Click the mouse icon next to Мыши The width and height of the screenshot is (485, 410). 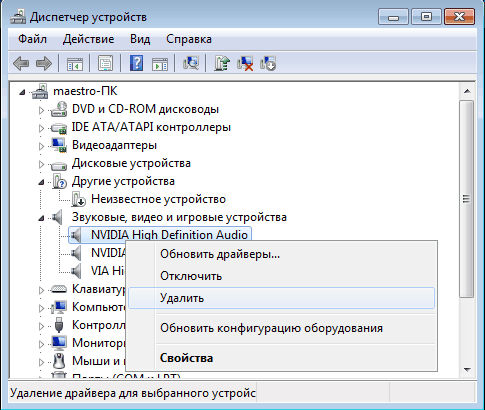pyautogui.click(x=59, y=361)
